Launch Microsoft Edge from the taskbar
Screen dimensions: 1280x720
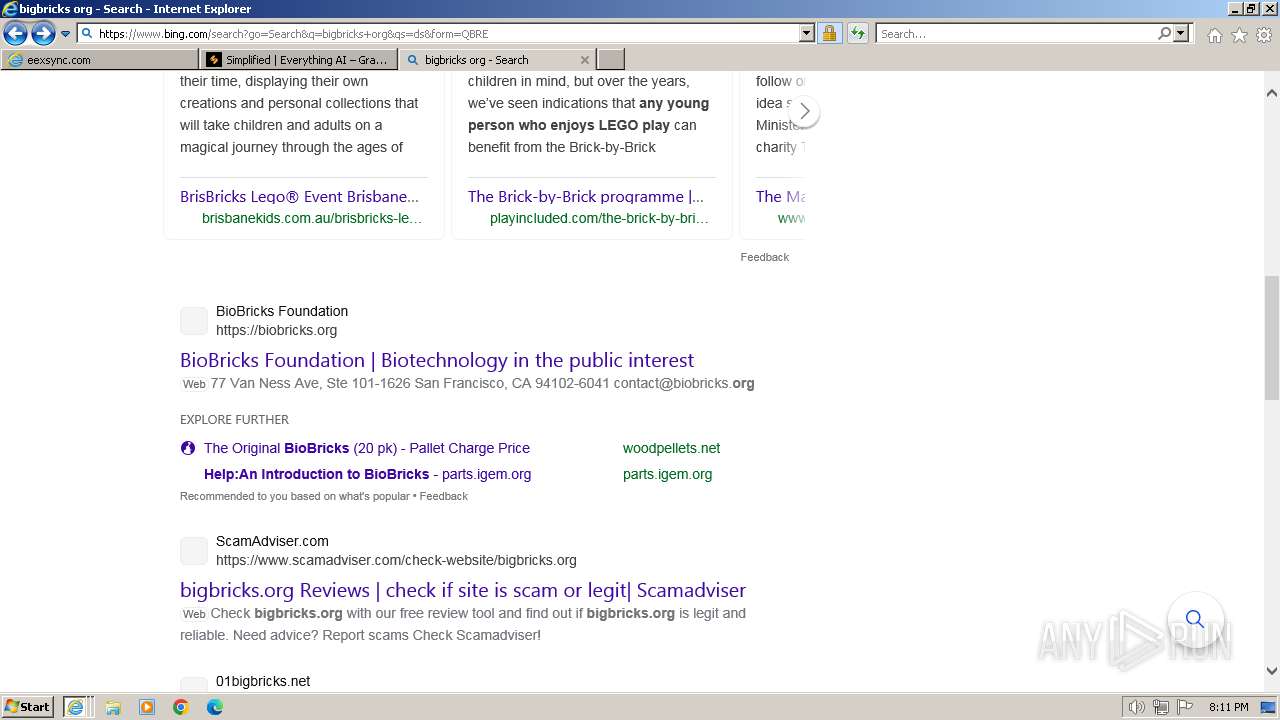click(x=214, y=707)
